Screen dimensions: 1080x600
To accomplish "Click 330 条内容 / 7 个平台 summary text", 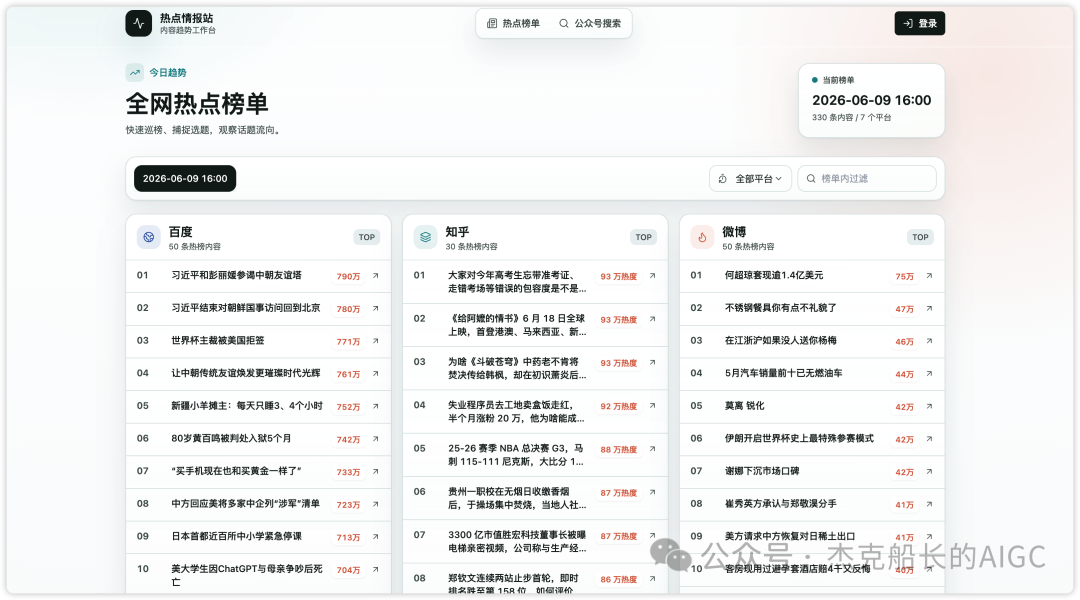I will [851, 118].
